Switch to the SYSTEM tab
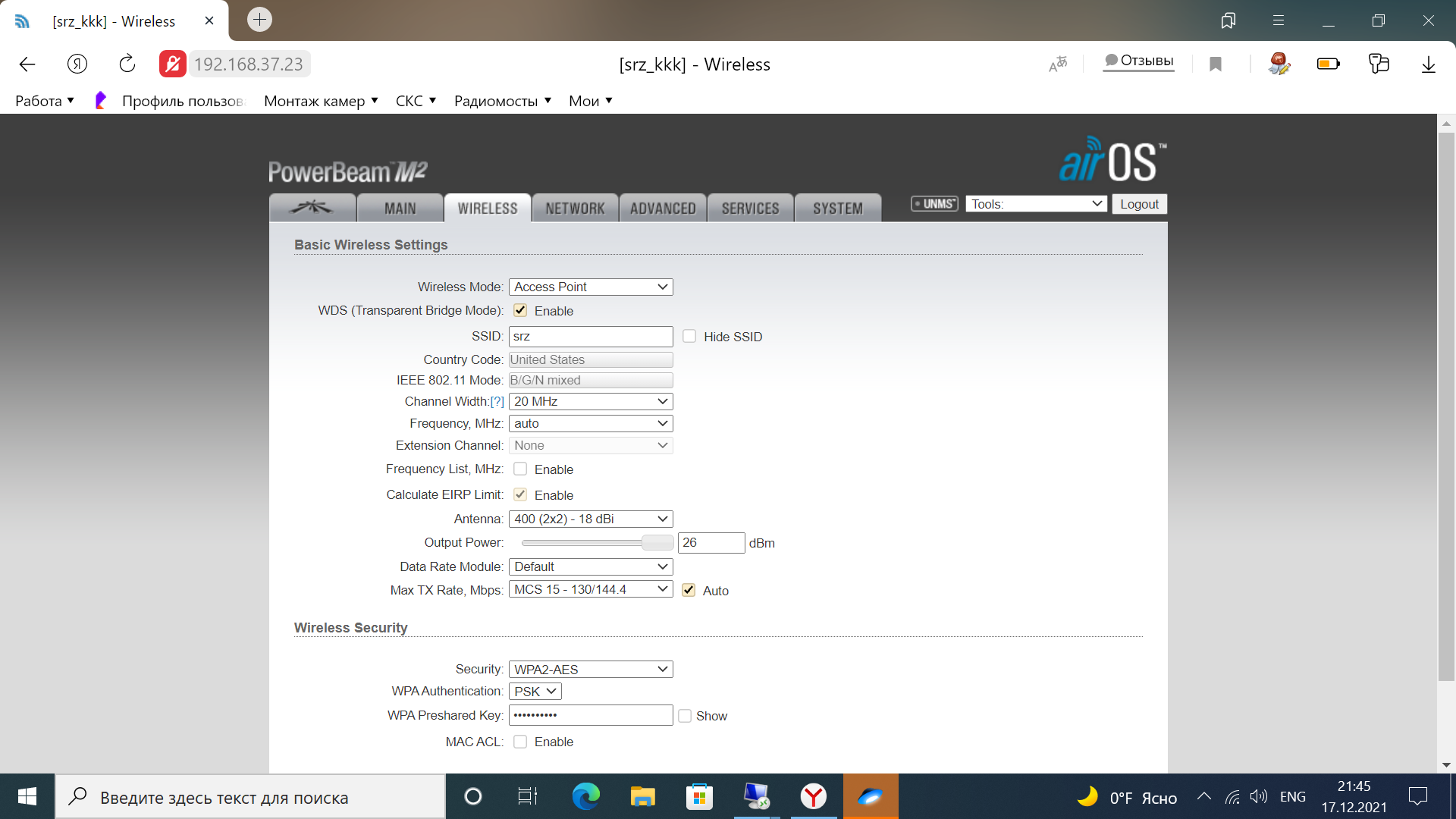1456x819 pixels. click(x=838, y=208)
